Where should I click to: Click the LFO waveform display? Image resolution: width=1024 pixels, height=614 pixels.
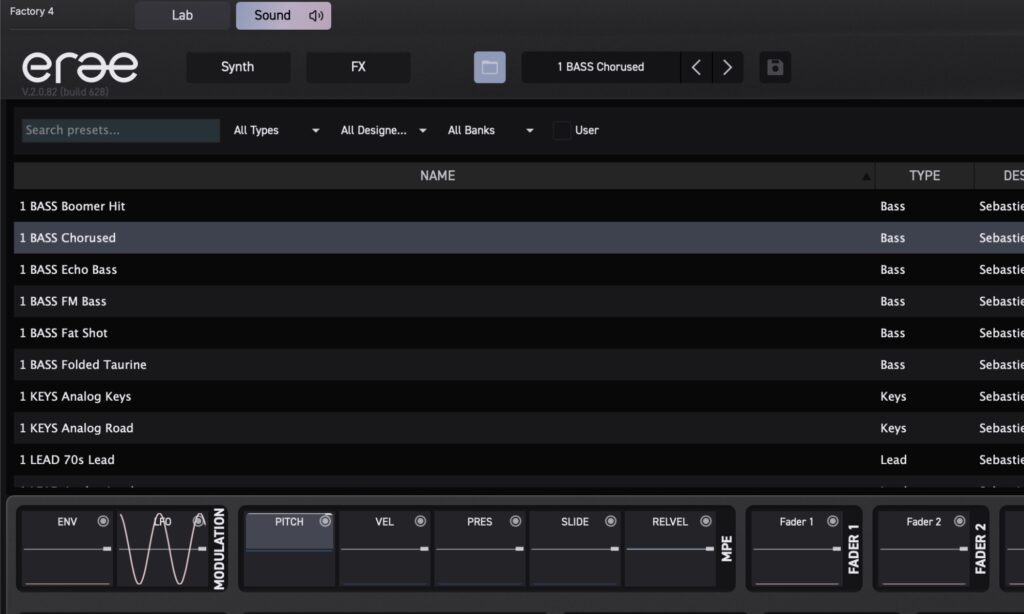(163, 549)
